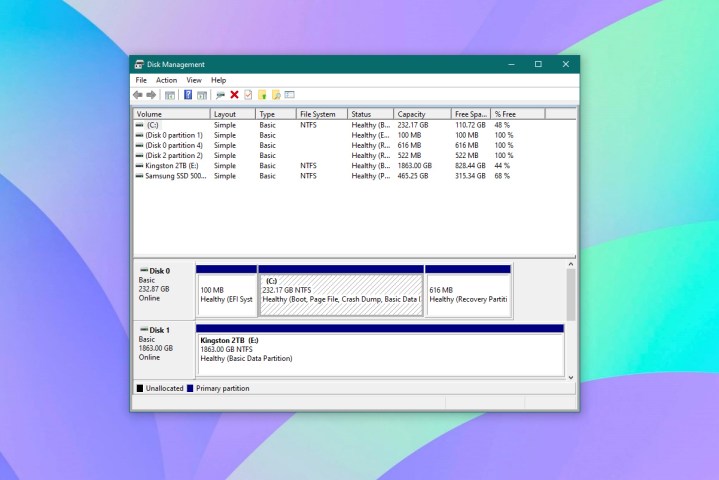Screen dimensions: 719x480
Task: Click the yellow folder Open toolbar icon
Action: pyautogui.click(x=262, y=95)
